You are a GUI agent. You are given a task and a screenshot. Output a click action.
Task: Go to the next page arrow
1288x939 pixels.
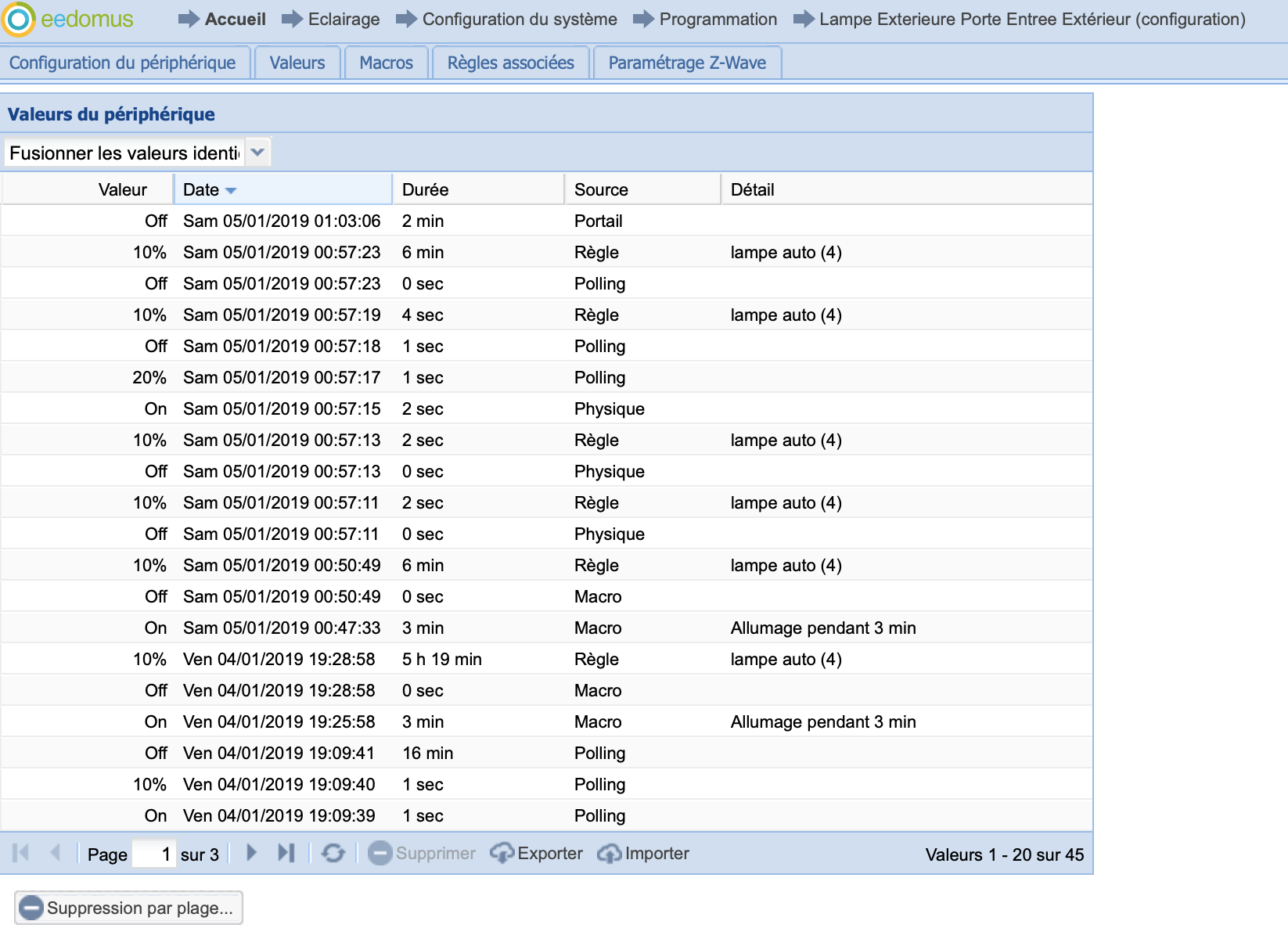251,853
